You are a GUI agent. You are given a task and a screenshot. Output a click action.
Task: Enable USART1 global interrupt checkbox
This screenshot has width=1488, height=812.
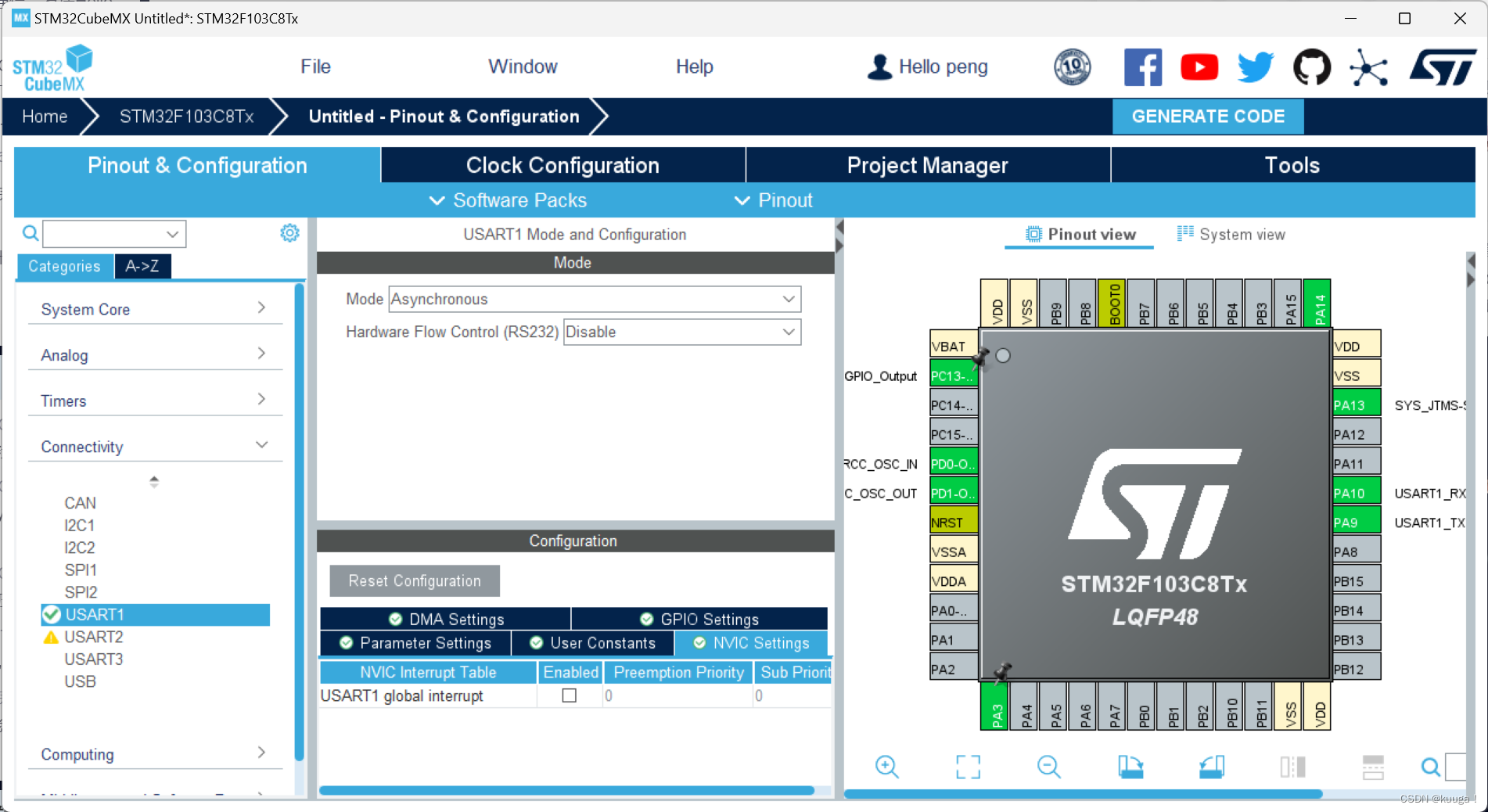coord(570,695)
